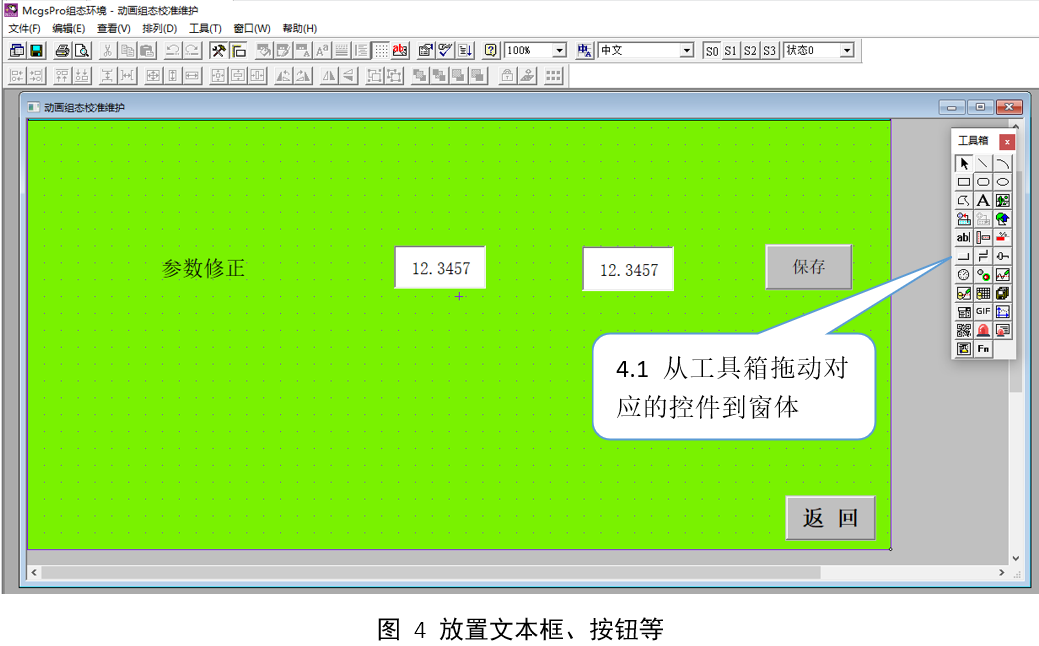This screenshot has height=646, width=1039.
Task: Toggle the S2 state button
Action: [x=750, y=50]
